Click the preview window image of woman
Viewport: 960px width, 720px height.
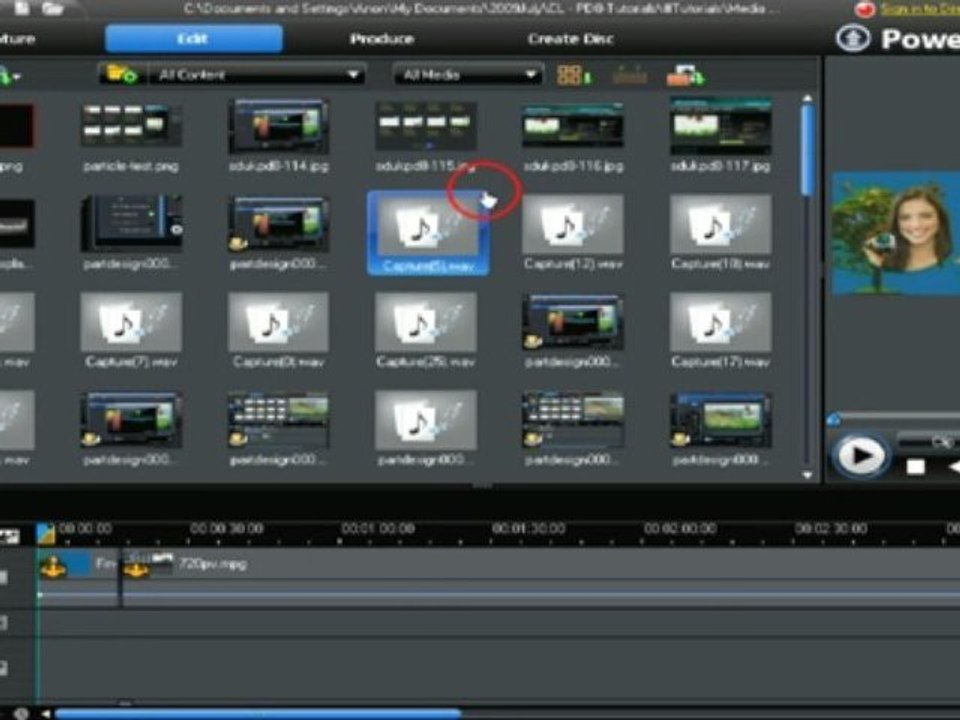click(895, 233)
